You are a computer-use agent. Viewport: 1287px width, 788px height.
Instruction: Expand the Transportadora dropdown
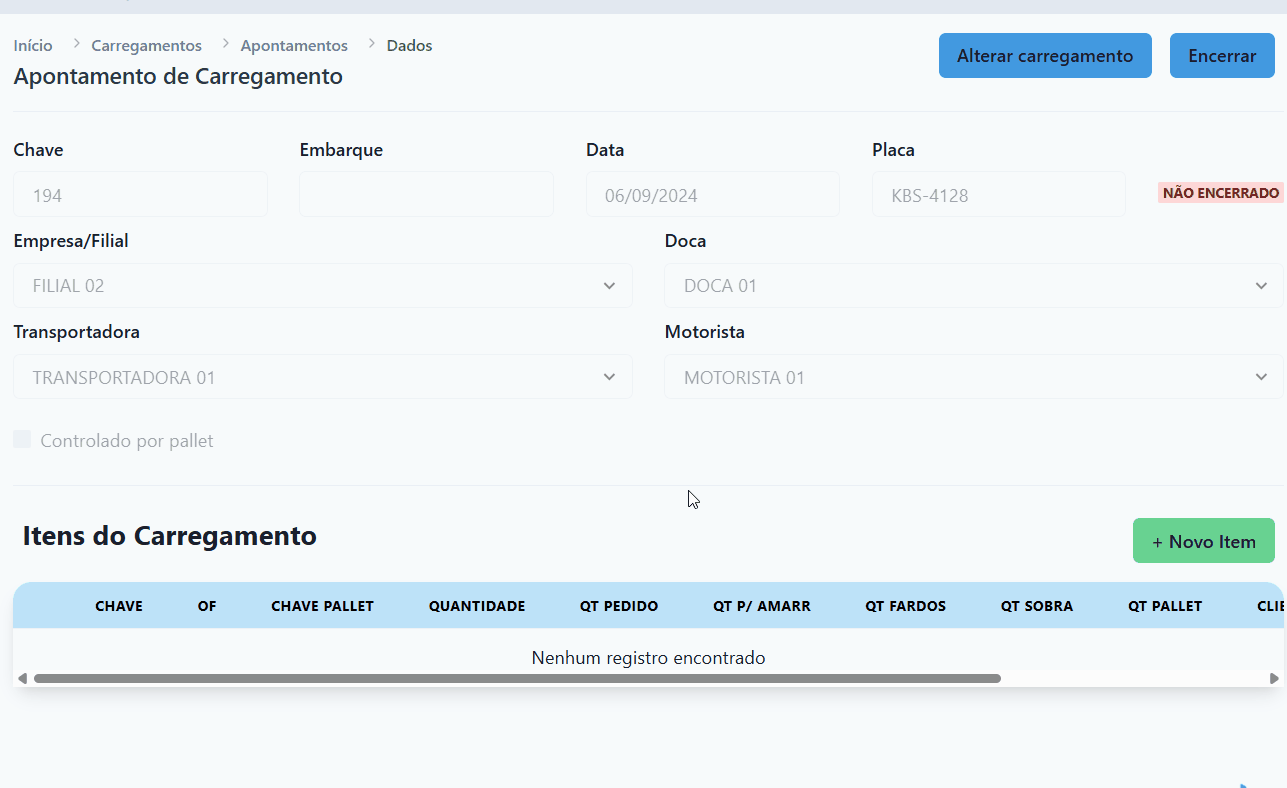[322, 377]
